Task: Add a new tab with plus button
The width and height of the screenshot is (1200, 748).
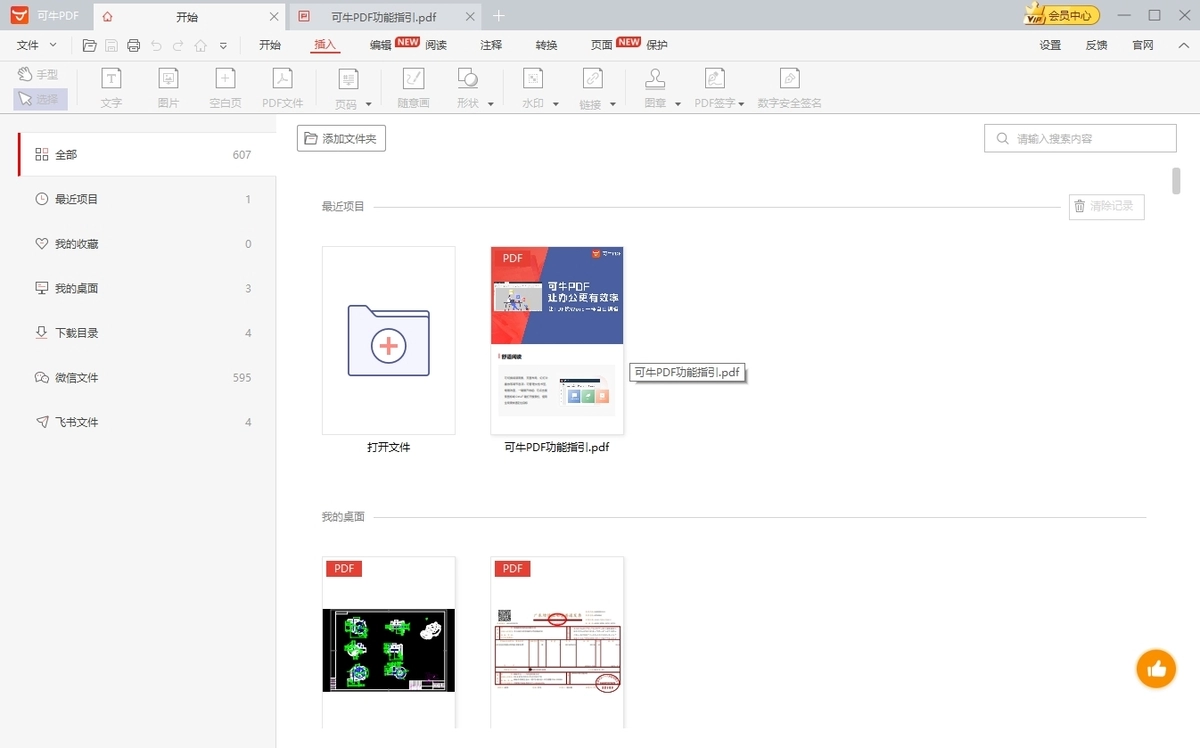Action: click(499, 15)
